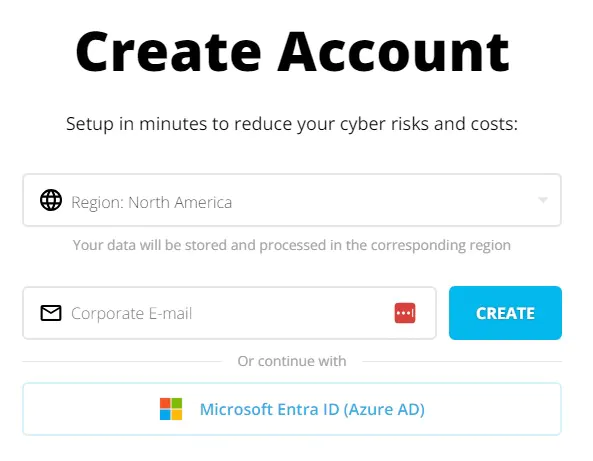Screen dimensions: 593x461
Task: Click the 'Or continue with' separator text
Action: (292, 361)
